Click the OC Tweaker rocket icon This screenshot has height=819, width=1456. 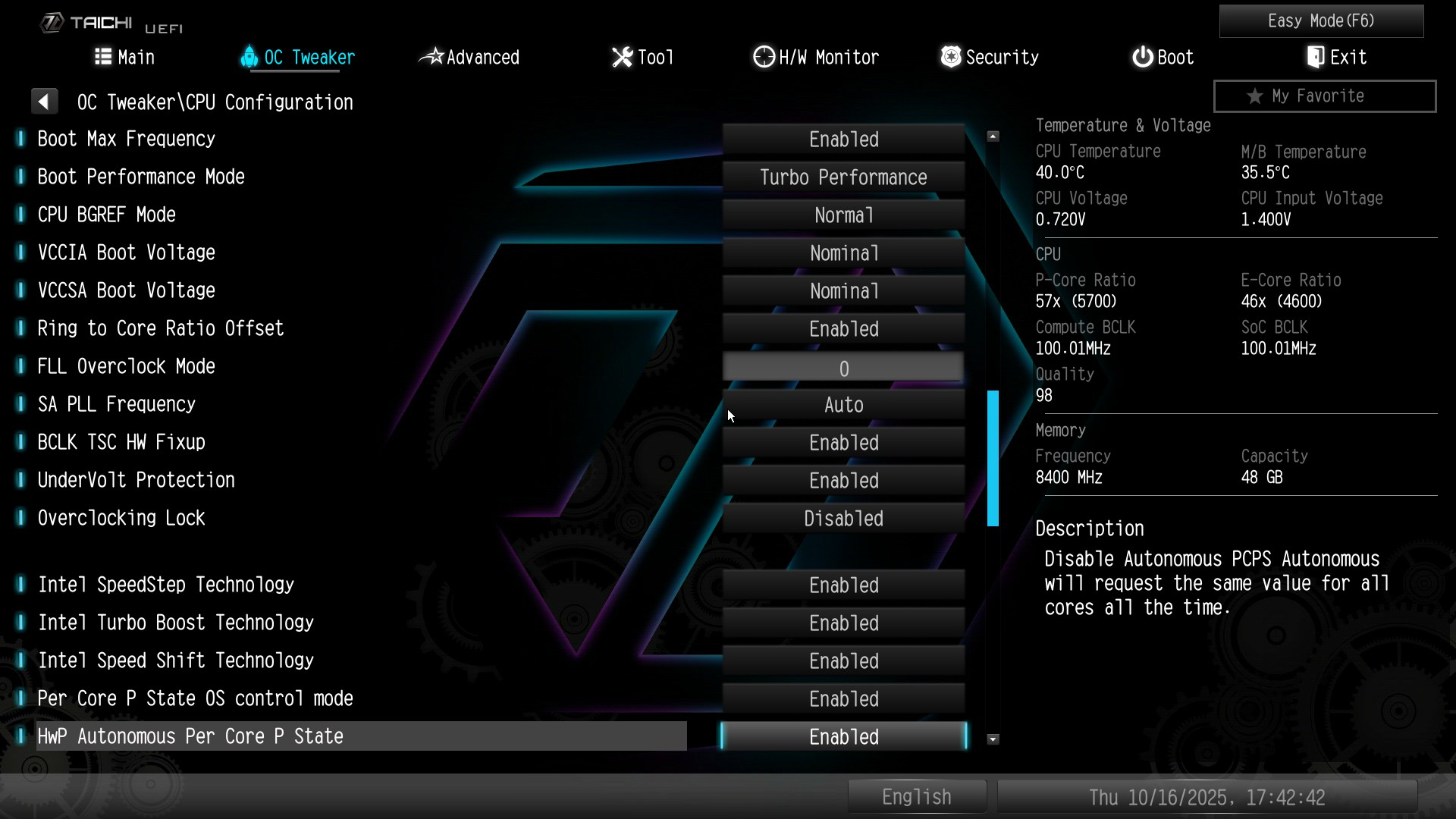(249, 57)
